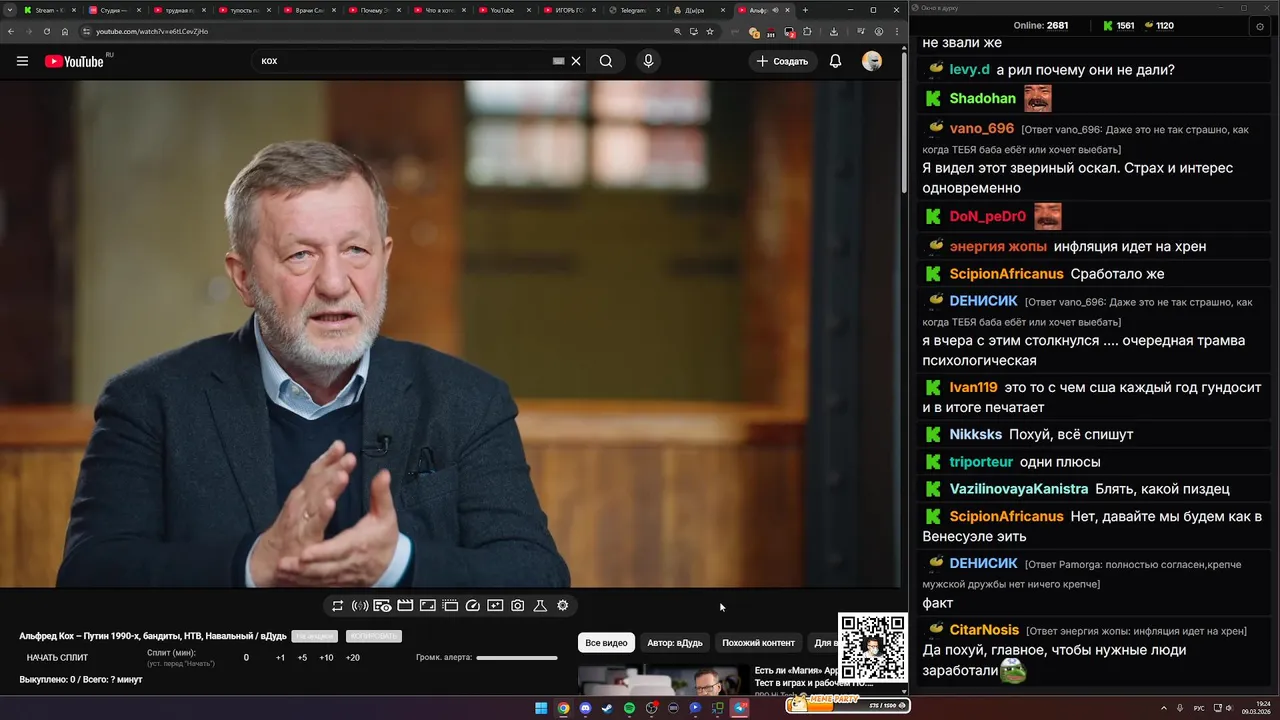Open the recommended video thumbnail below chips
The height and width of the screenshot is (720, 1280).
(664, 680)
